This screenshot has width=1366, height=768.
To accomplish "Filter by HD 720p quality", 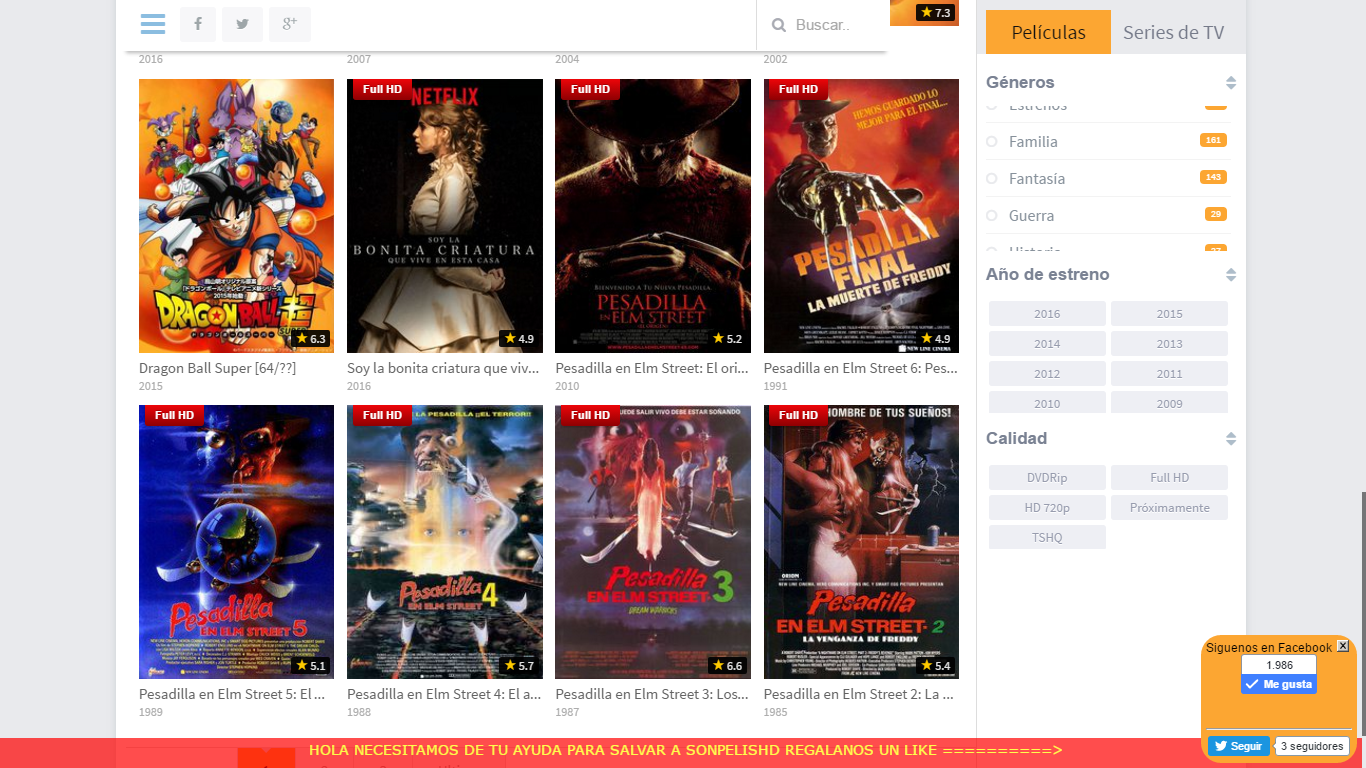I will (1047, 508).
